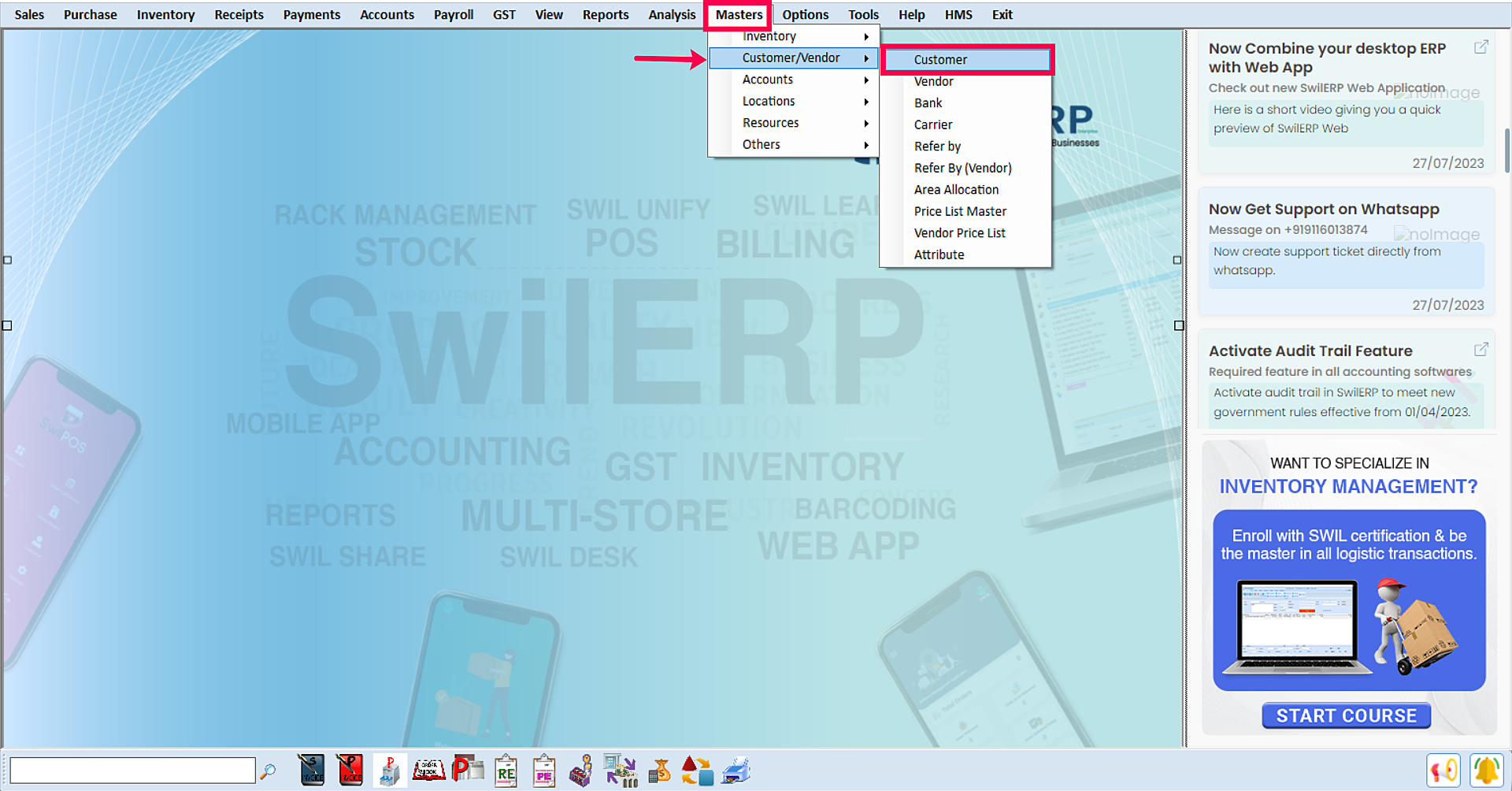
Task: Expand Inventory submenu under Masters
Action: click(794, 36)
